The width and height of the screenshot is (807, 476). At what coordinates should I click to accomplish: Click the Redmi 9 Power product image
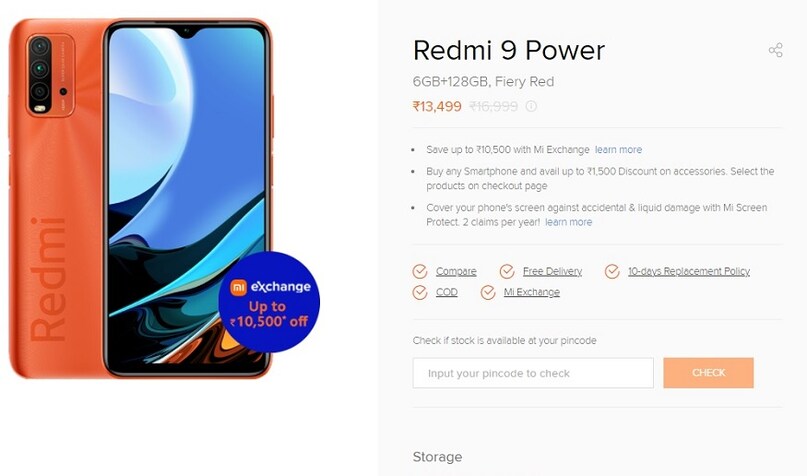pos(141,198)
